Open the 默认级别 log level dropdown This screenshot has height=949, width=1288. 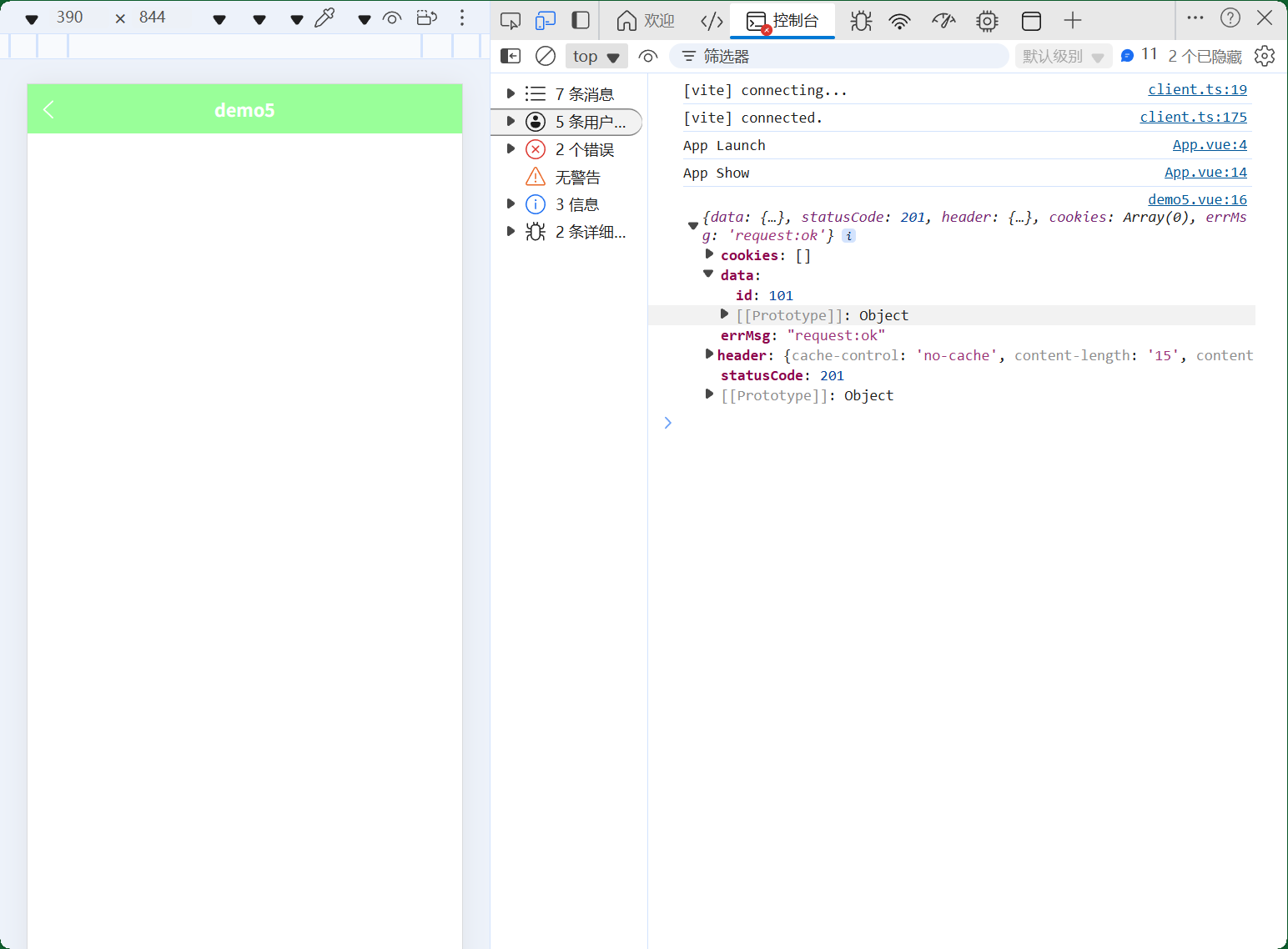pyautogui.click(x=1064, y=56)
